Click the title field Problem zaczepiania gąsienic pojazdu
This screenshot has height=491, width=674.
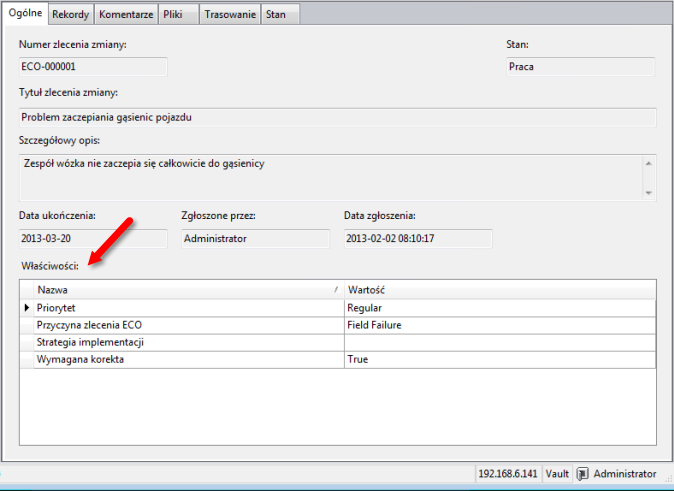click(x=337, y=117)
